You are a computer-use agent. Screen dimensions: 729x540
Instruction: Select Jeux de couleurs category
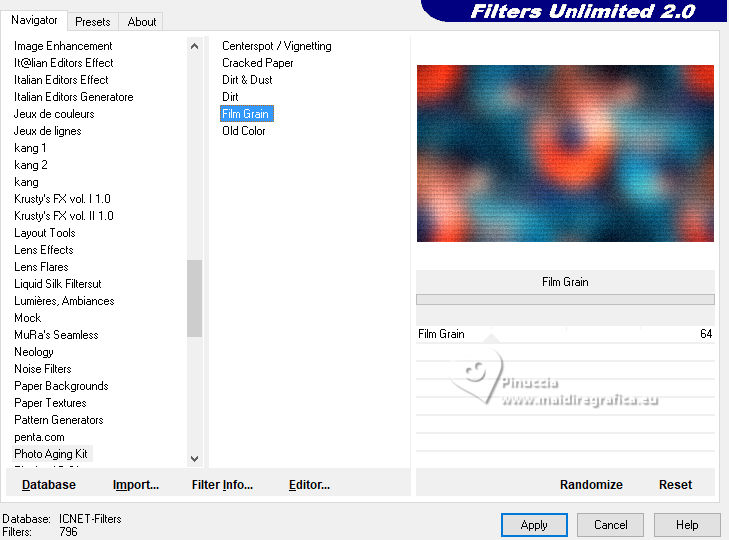(x=54, y=114)
